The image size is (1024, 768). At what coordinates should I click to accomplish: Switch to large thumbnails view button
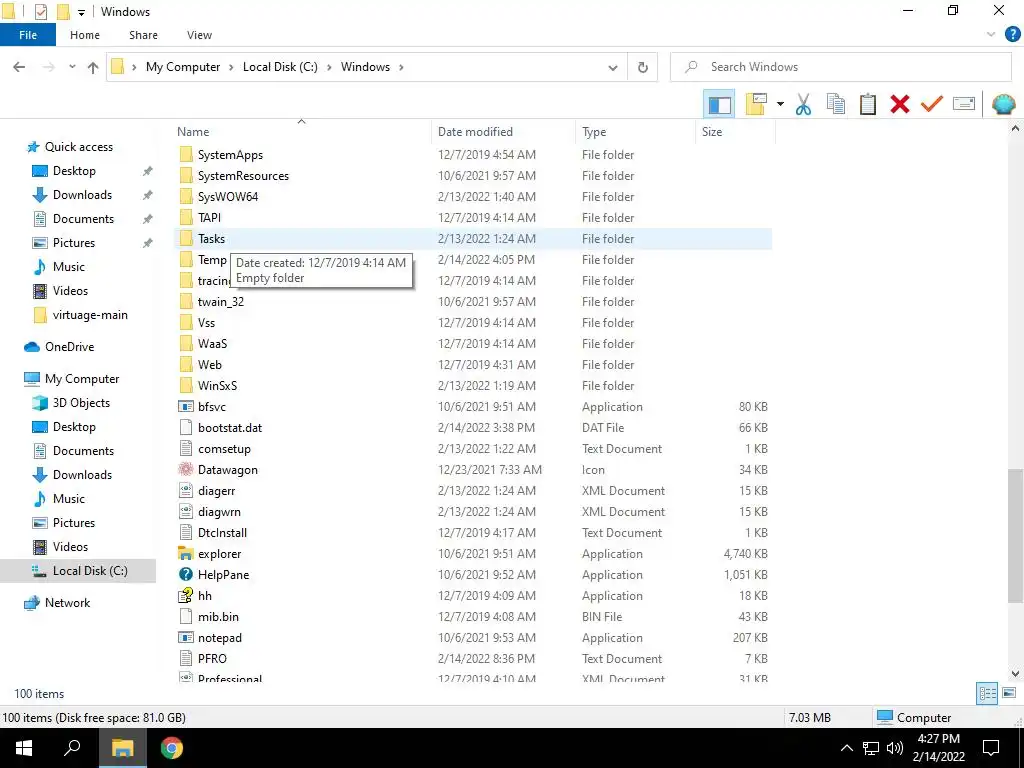pos(1009,693)
